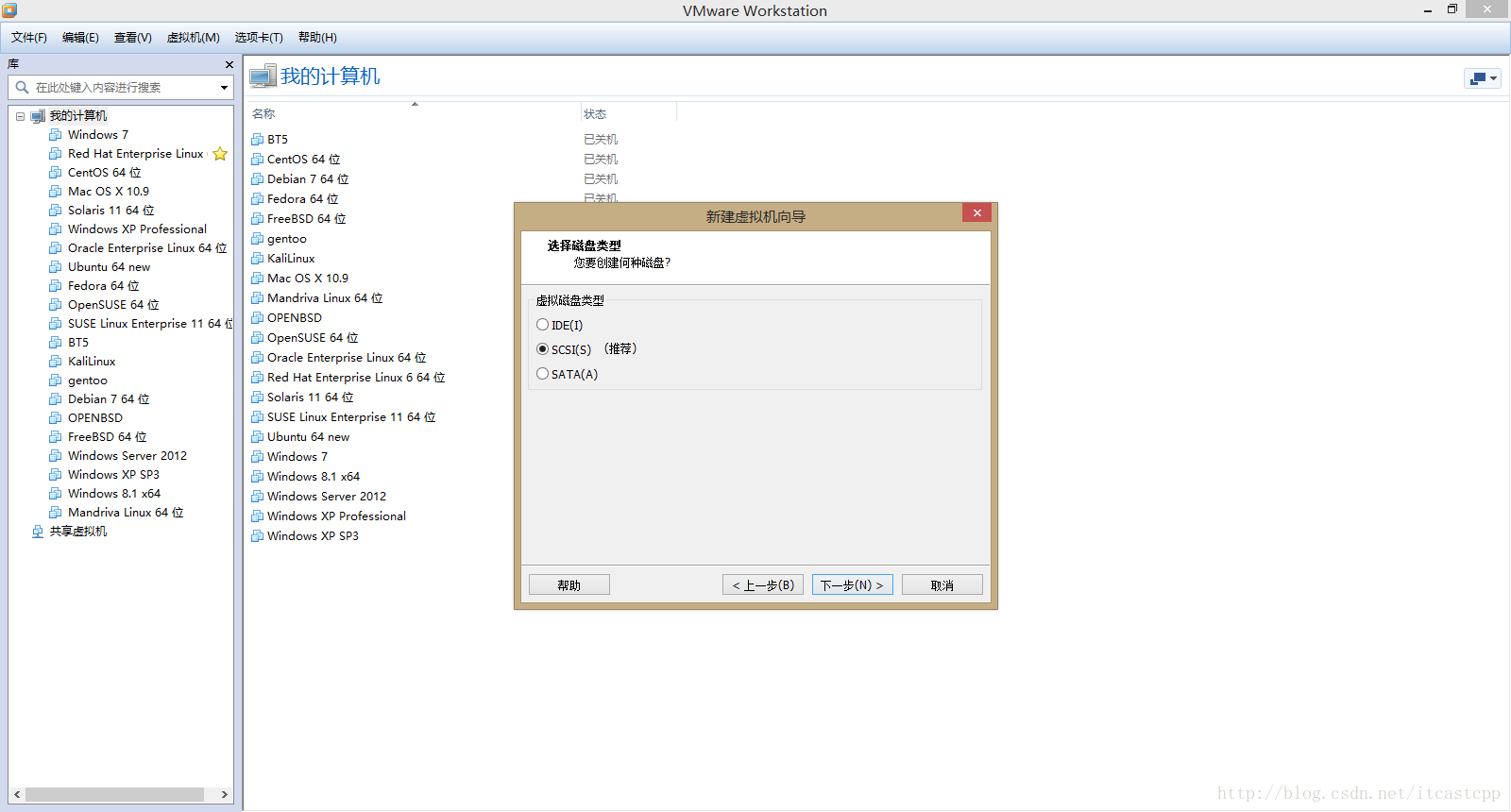Collapse the 我的计算机 tree node
The width and height of the screenshot is (1511, 812).
pyautogui.click(x=20, y=116)
